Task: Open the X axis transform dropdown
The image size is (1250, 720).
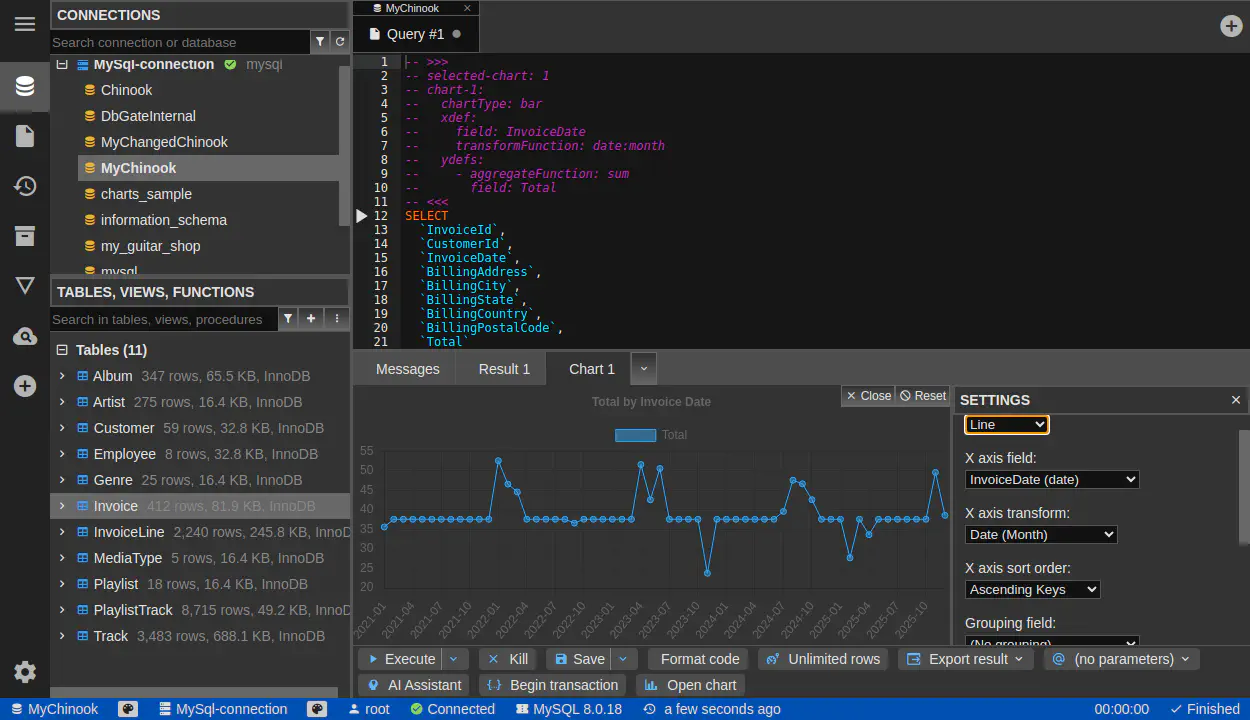Action: coord(1040,535)
